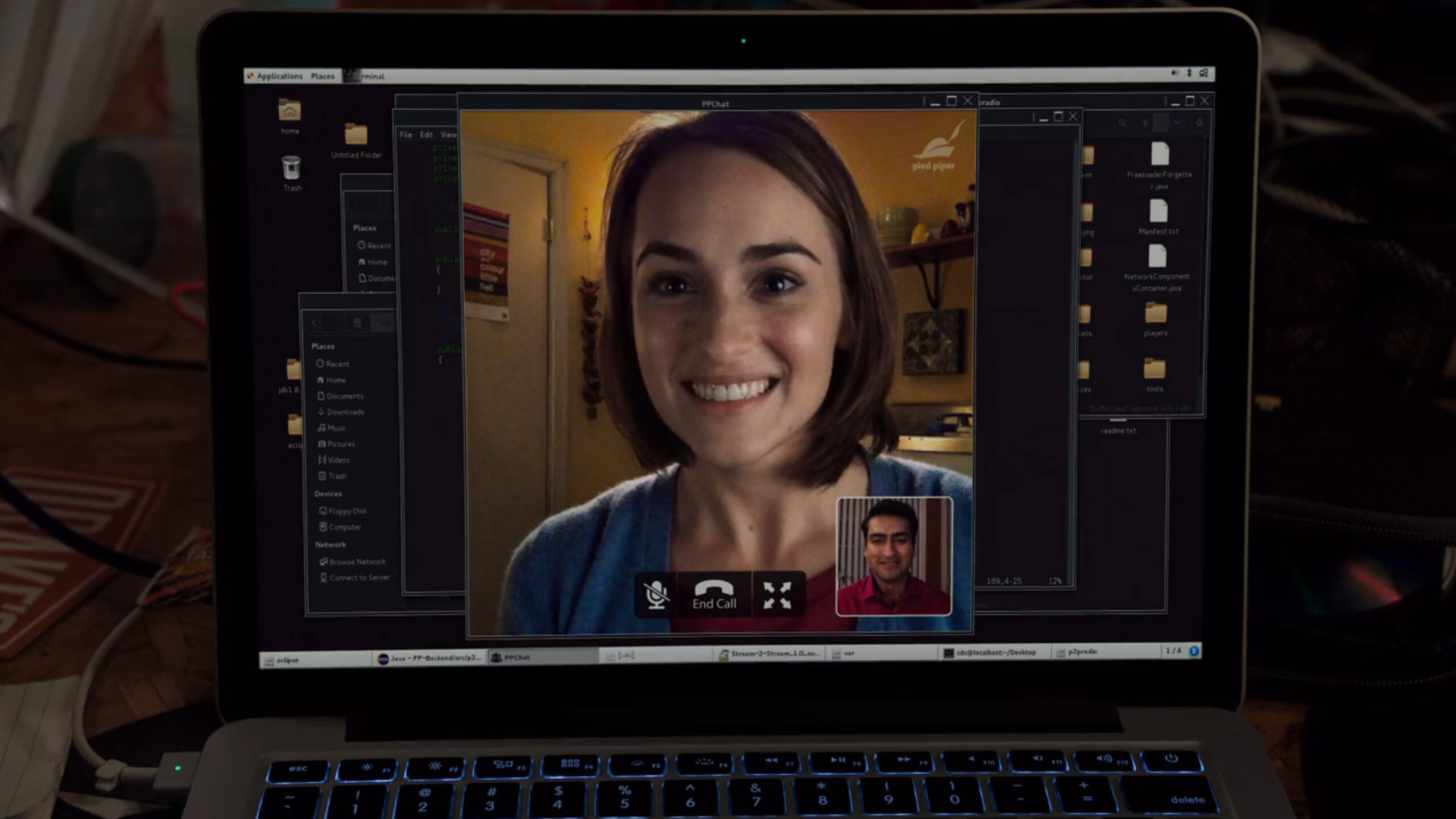Switch to PPChat taskbar entry
Viewport: 1456px width, 819px height.
(x=543, y=657)
